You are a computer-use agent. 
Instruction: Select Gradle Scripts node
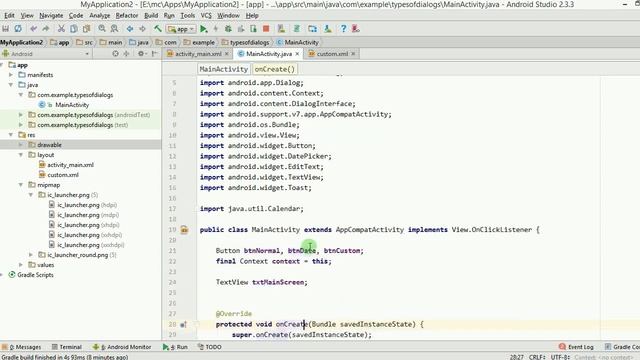35,275
